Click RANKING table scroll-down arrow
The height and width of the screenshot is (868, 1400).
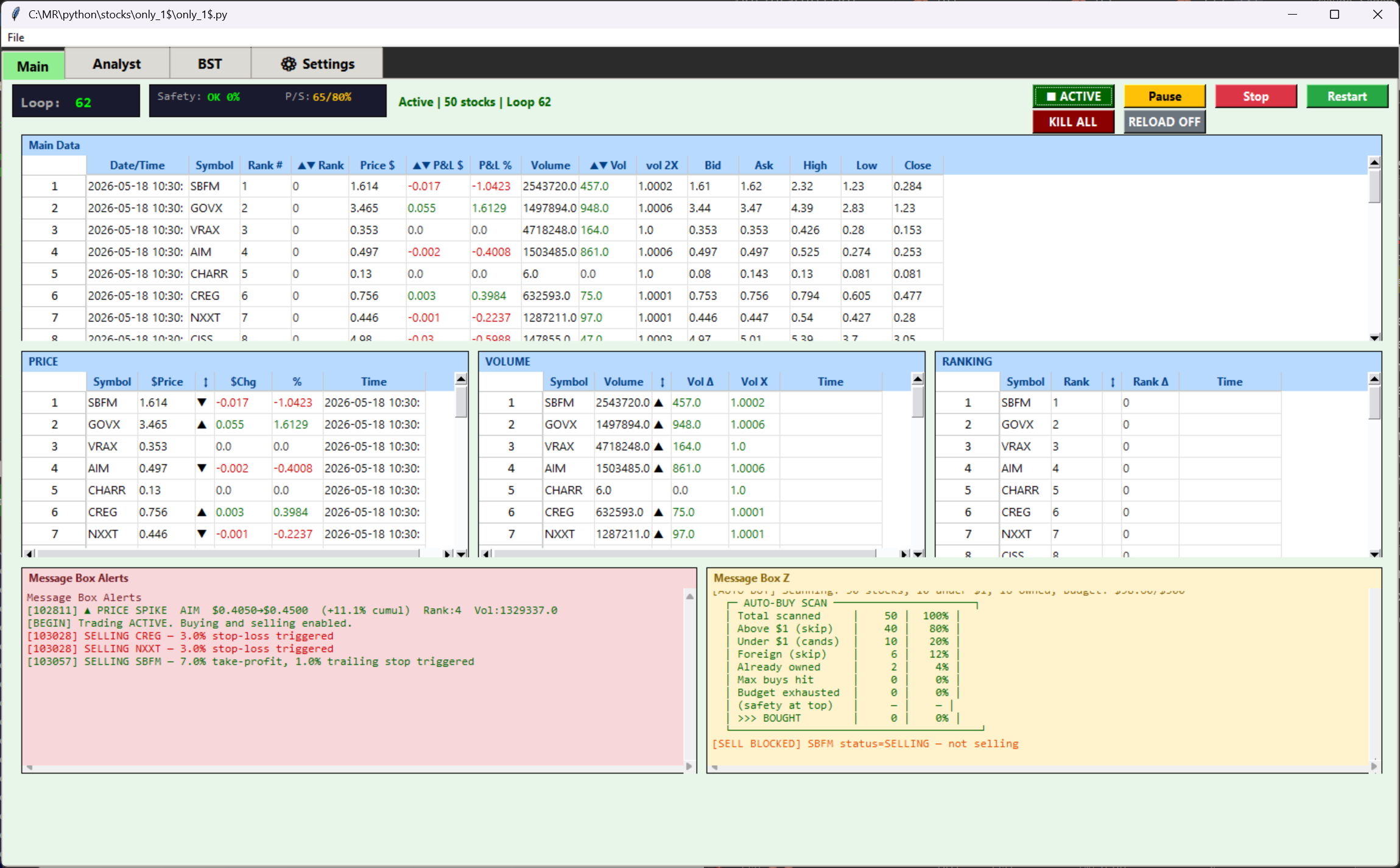point(1374,553)
